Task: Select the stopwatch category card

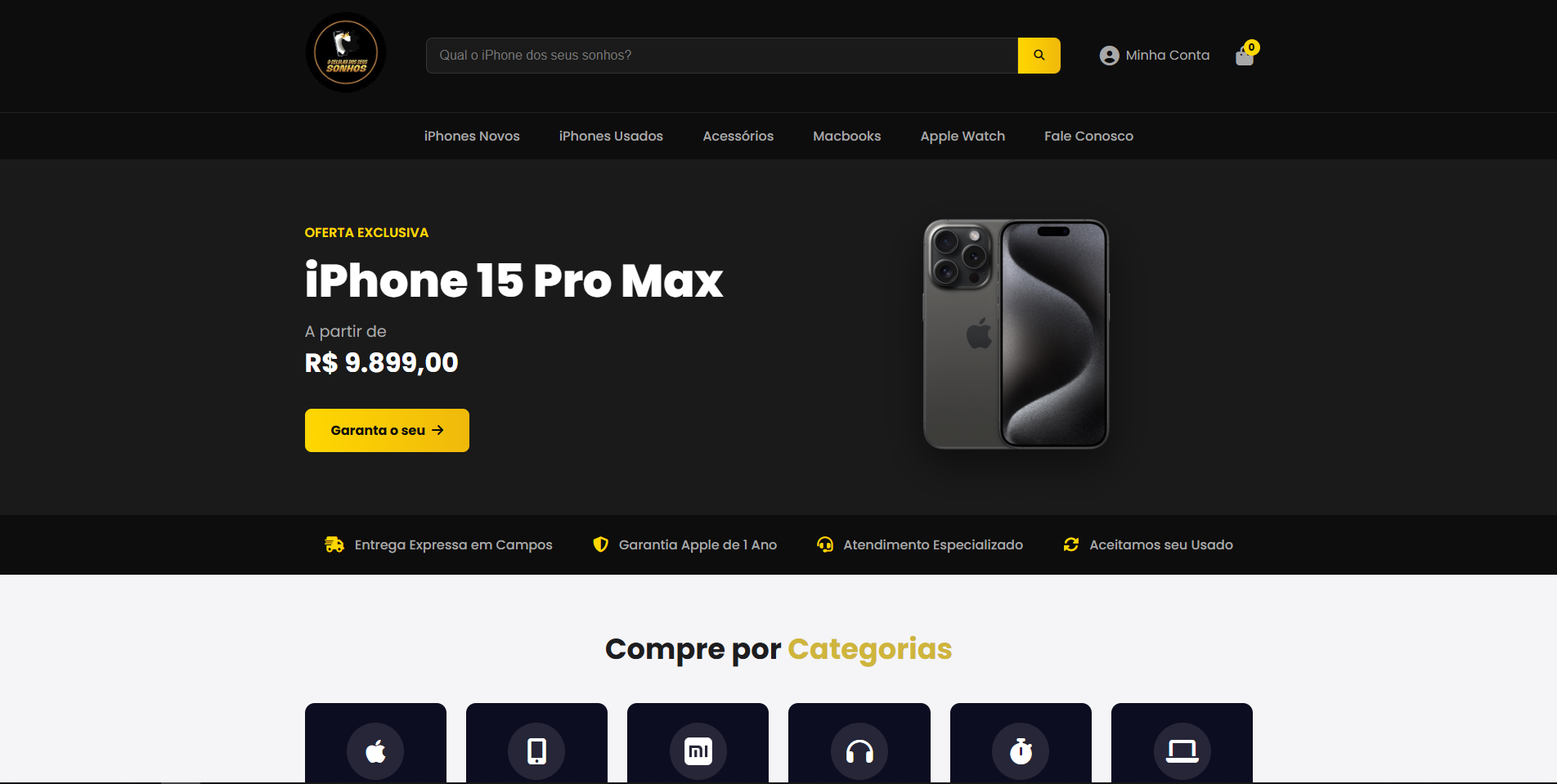Action: 1021,743
